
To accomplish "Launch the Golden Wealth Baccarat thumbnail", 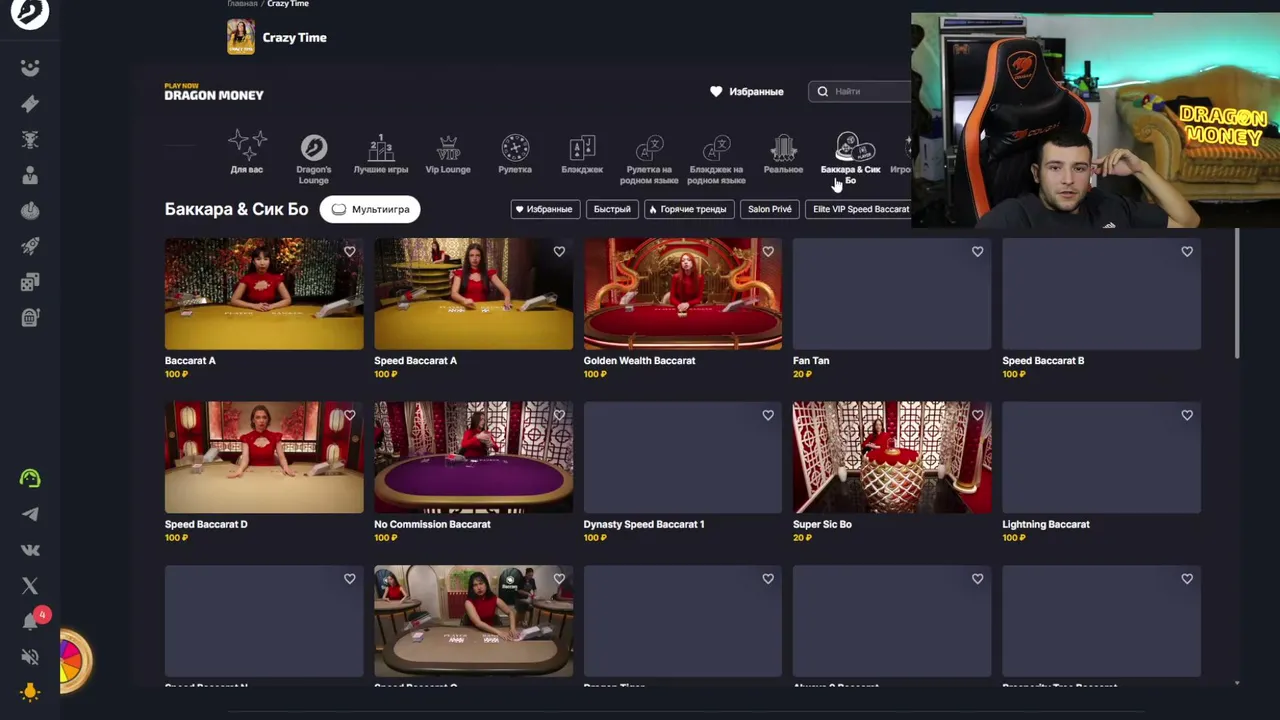I will click(683, 294).
